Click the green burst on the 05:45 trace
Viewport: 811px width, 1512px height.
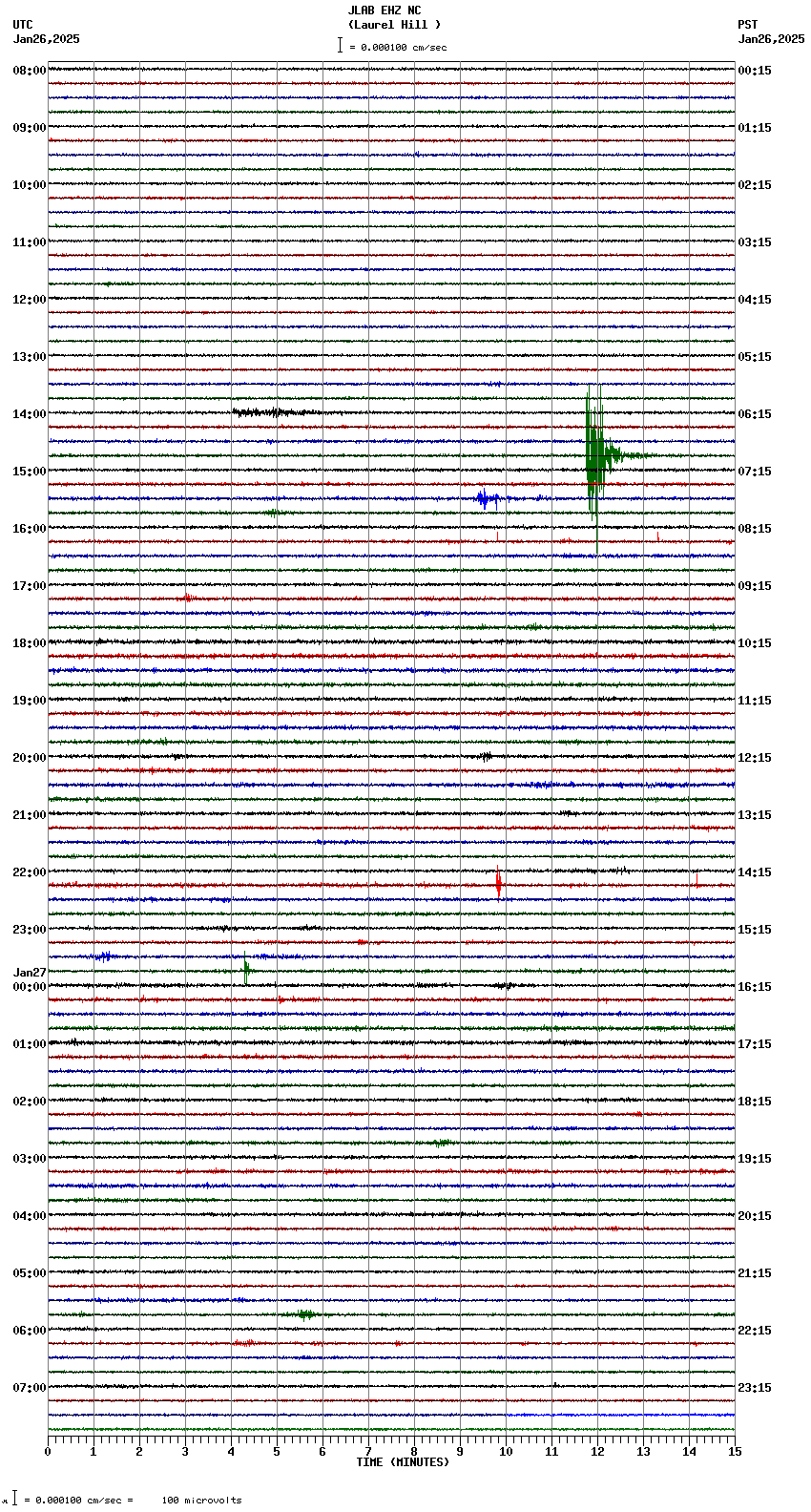(x=305, y=1314)
